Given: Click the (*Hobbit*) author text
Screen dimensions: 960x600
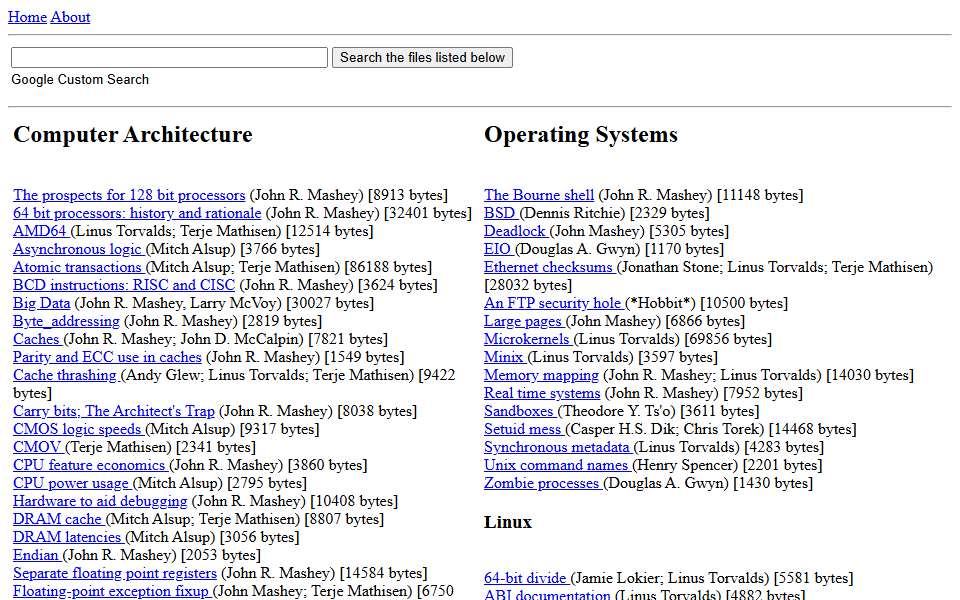Looking at the screenshot, I should point(661,303).
